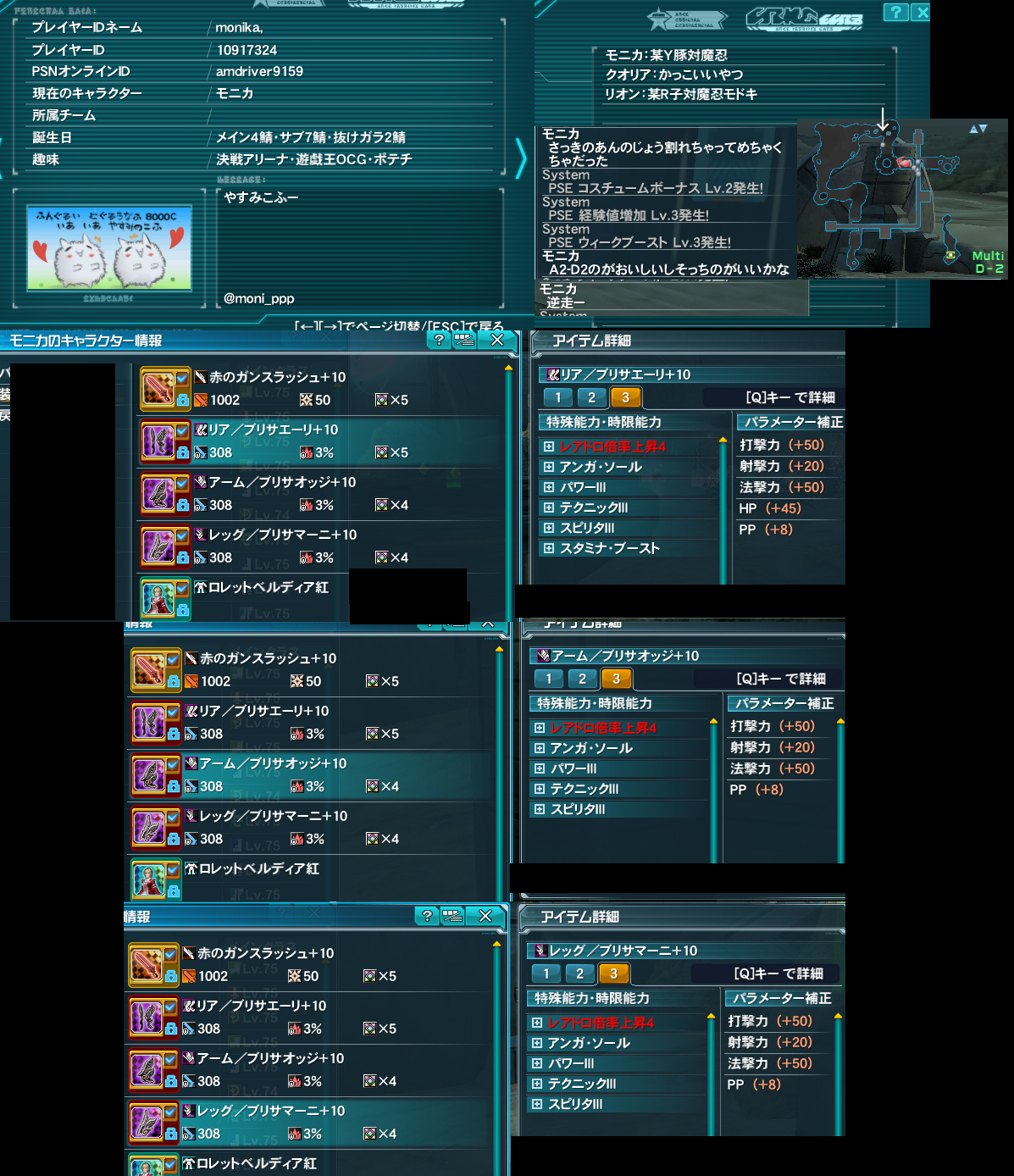Open the hamster profile card image
The image size is (1014, 1176).
point(109,247)
